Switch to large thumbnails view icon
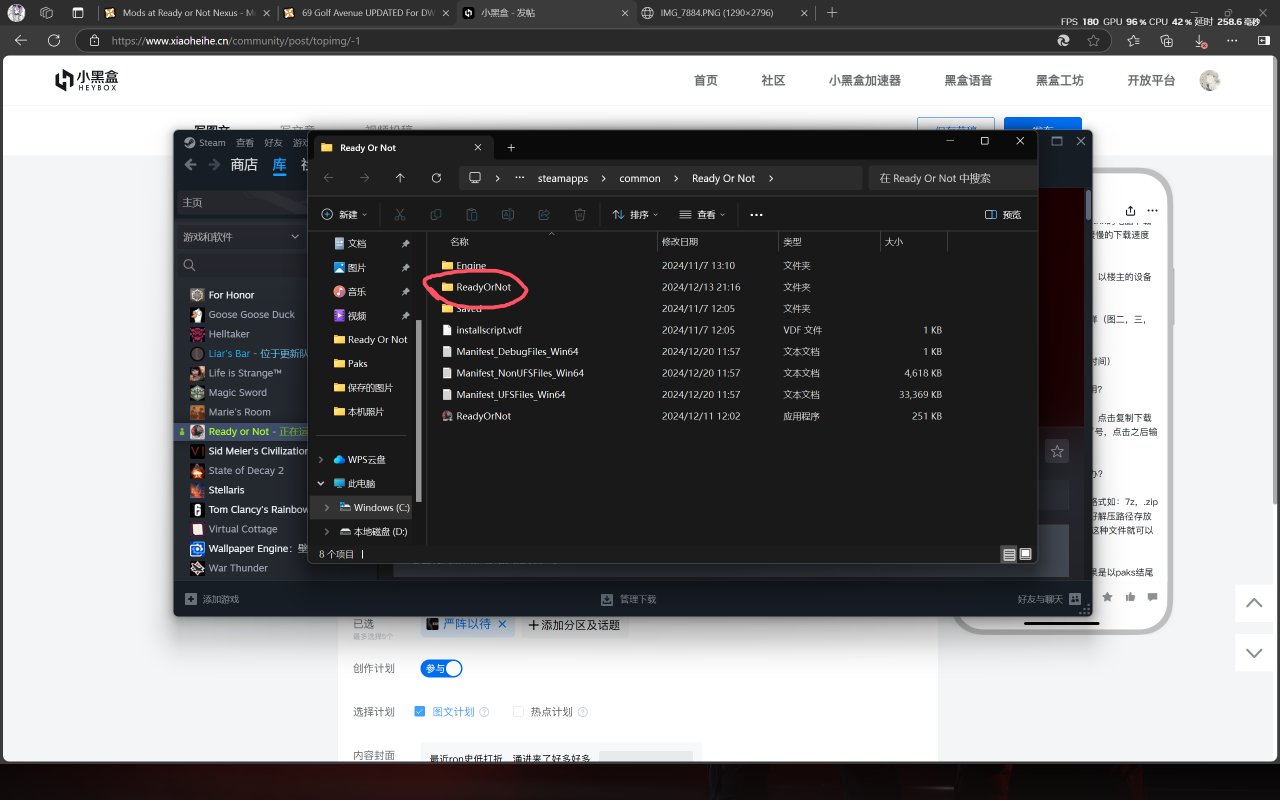The image size is (1280, 800). pyautogui.click(x=1024, y=554)
